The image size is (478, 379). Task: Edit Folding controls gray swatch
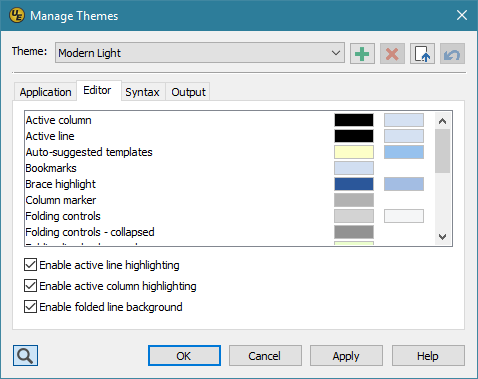coord(354,216)
